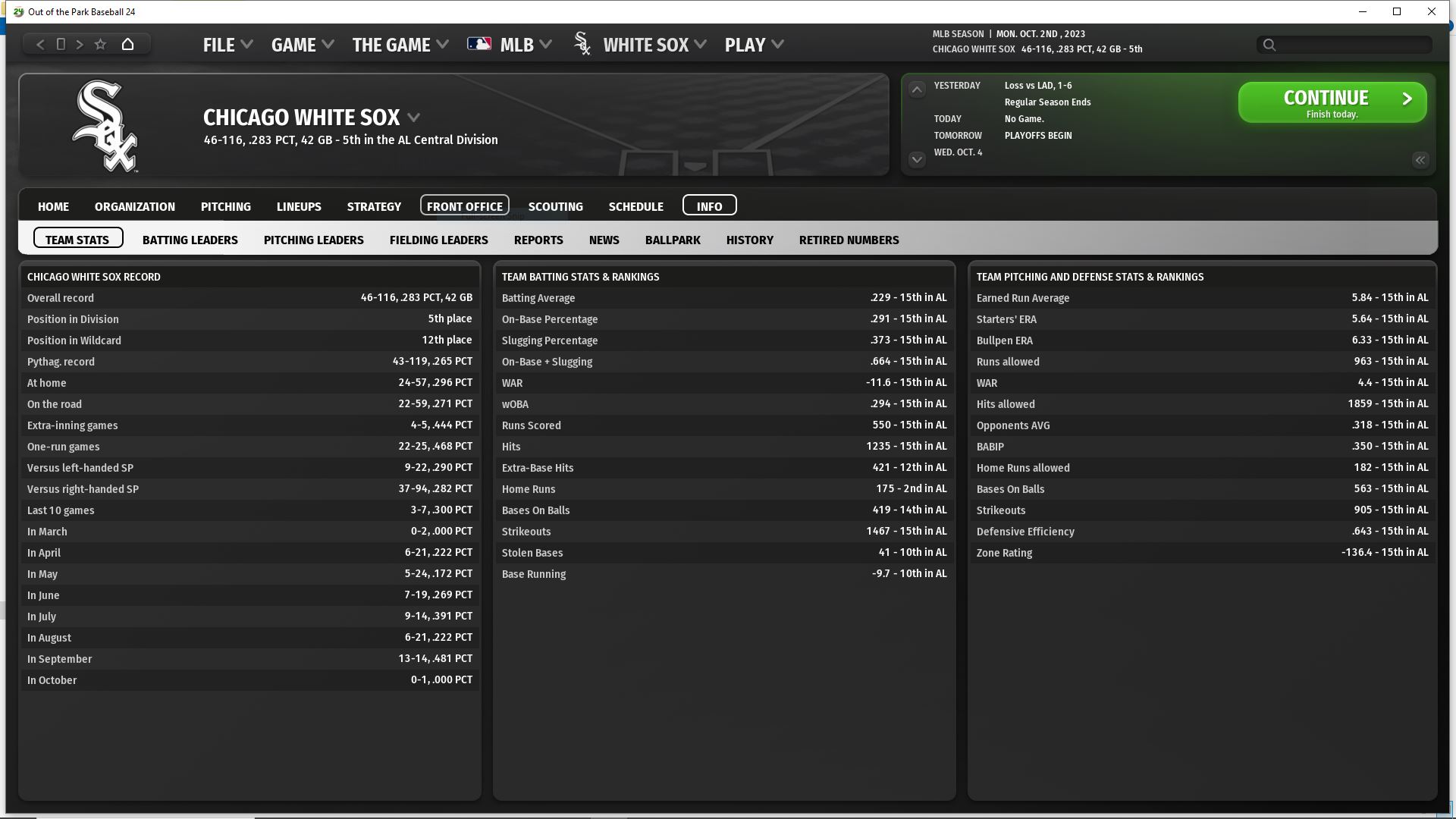
Task: Expand the Chicago White Sox team dropdown
Action: (x=414, y=118)
